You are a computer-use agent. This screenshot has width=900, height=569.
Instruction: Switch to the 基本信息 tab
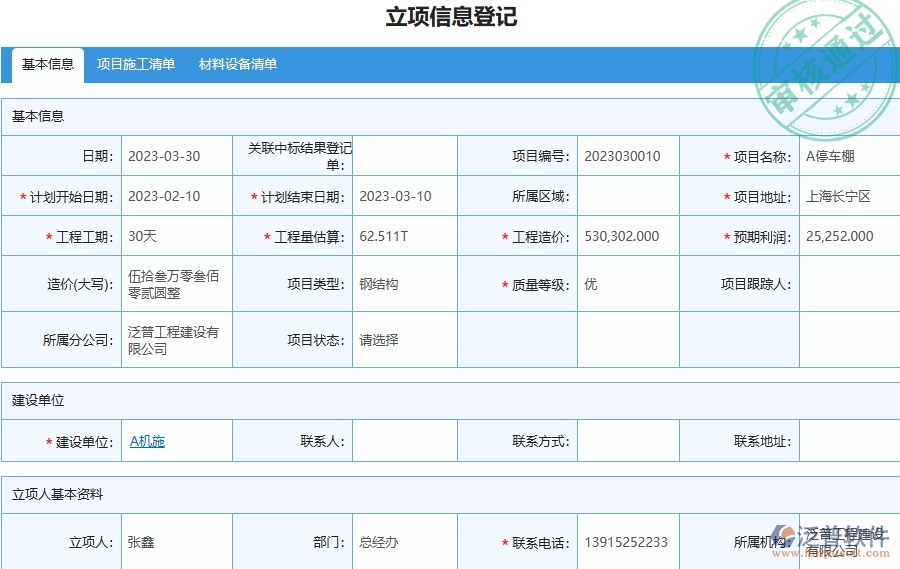[x=48, y=65]
